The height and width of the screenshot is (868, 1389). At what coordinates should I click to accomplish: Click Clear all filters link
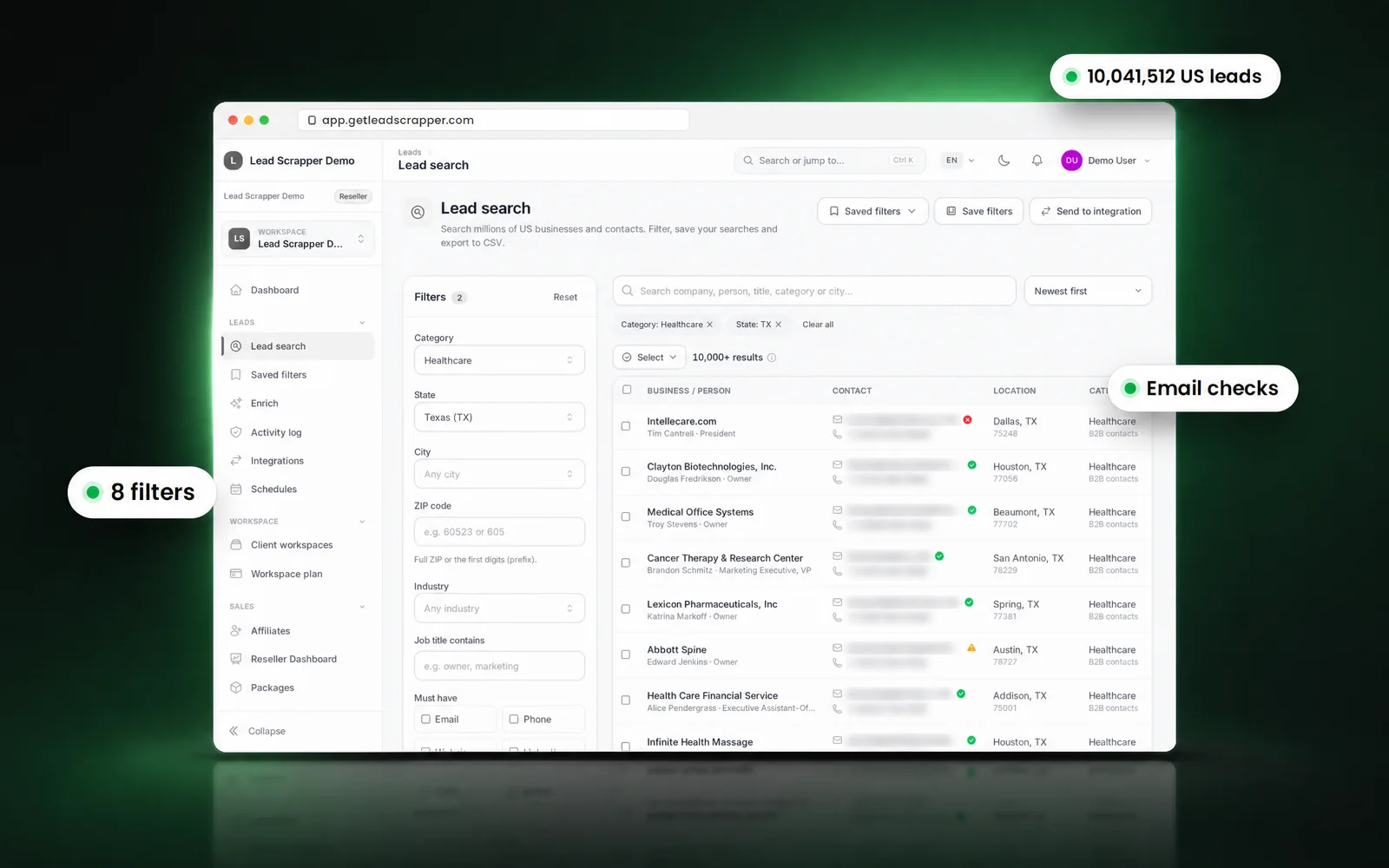click(818, 325)
